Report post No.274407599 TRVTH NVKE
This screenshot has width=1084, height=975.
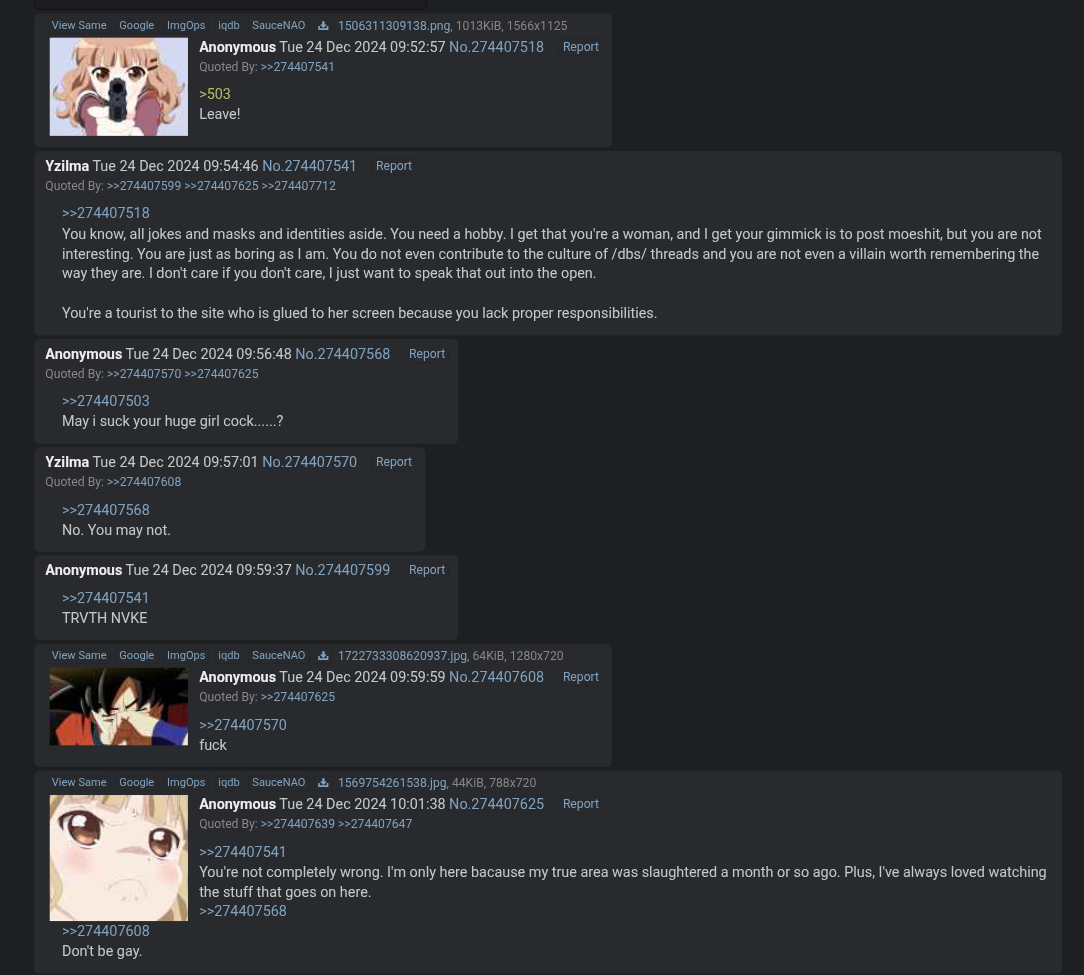click(427, 570)
